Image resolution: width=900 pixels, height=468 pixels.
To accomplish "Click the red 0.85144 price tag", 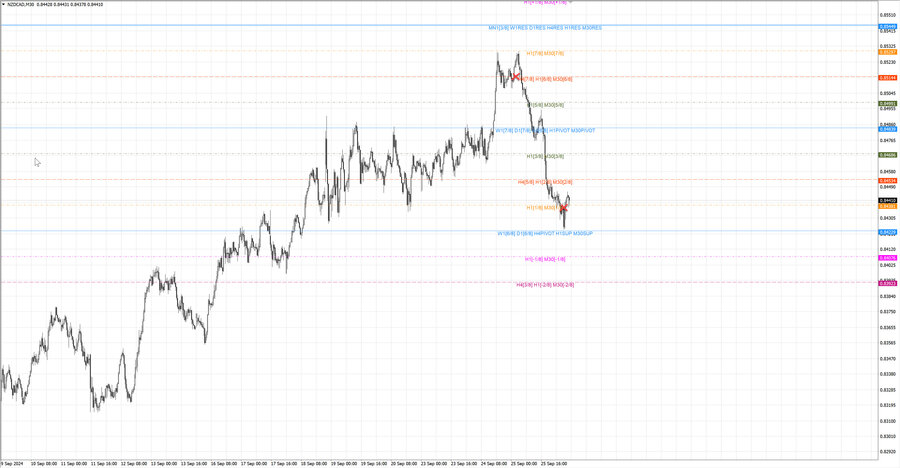I will pos(888,78).
